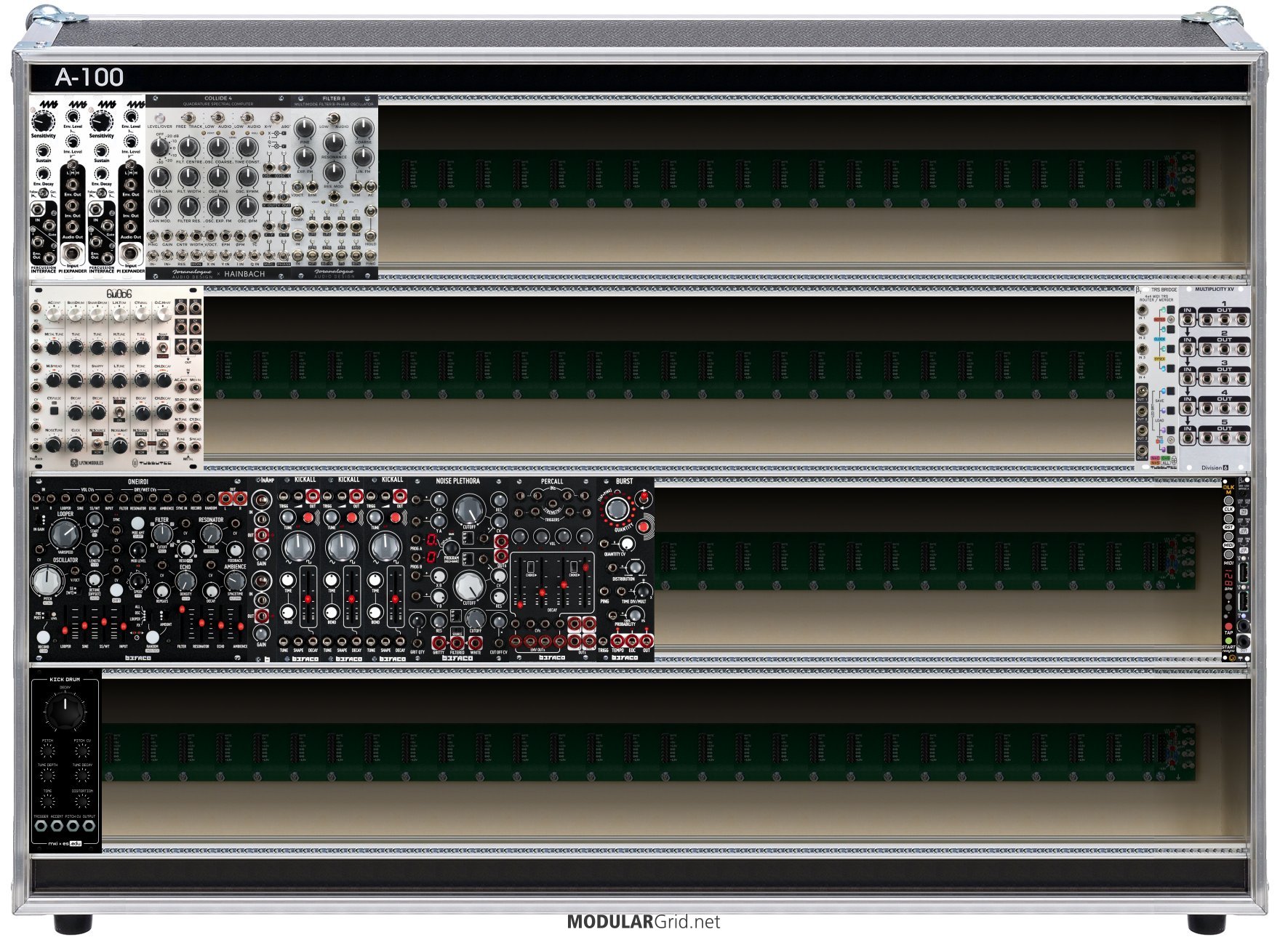Move the Echo dry/wet fader on Oneiroi

pos(221,624)
